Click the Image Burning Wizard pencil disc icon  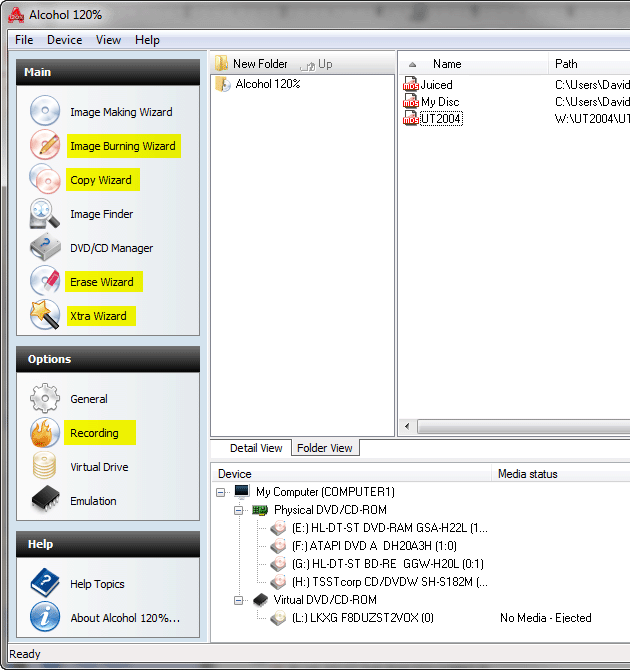[x=45, y=144]
